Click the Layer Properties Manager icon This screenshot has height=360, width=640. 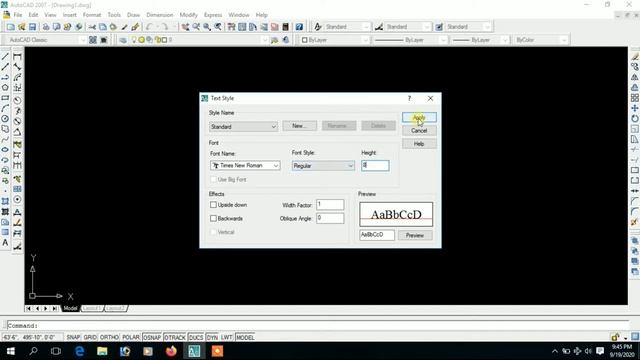coord(123,40)
